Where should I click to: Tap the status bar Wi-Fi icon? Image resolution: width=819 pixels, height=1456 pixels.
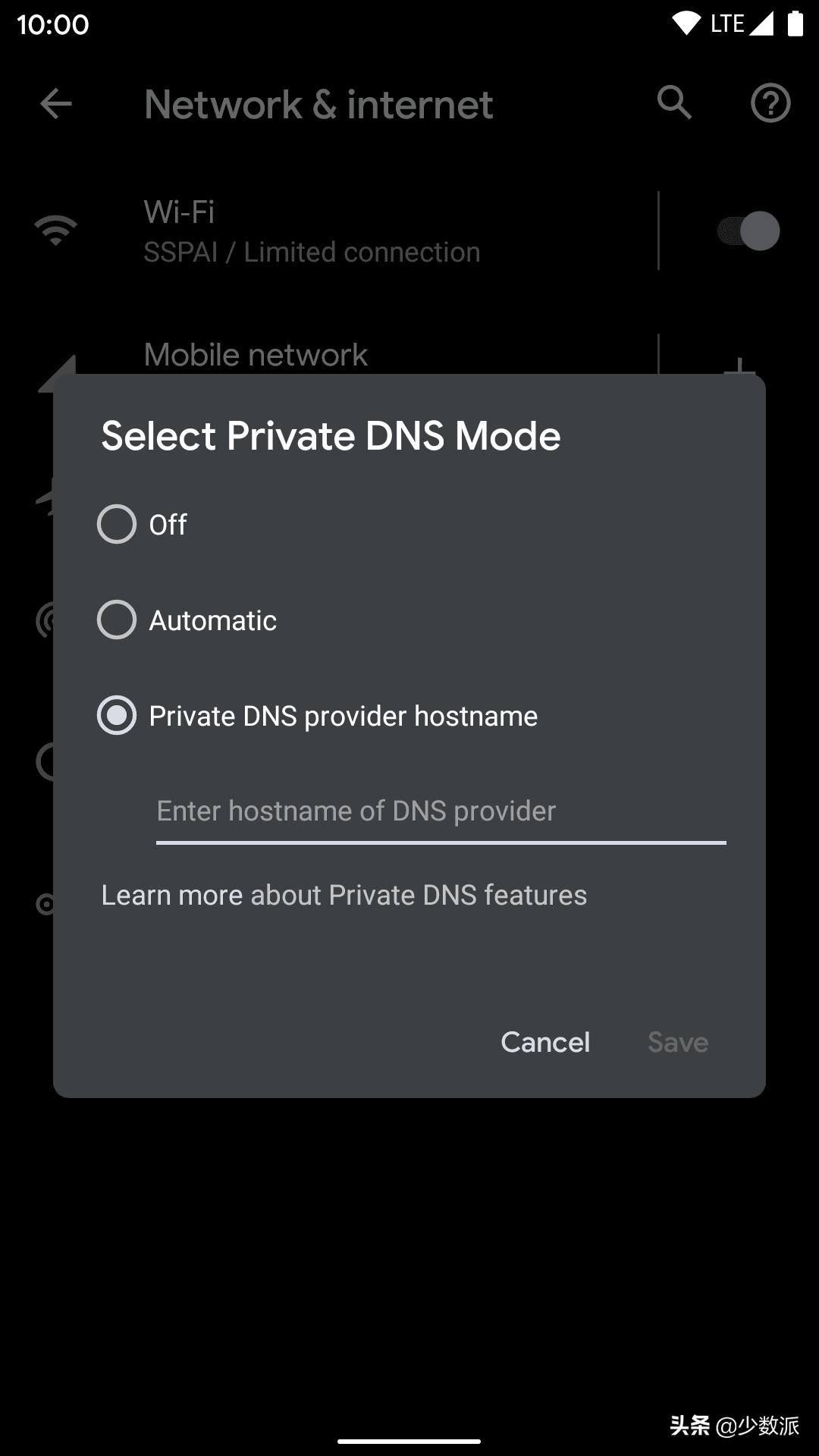(686, 24)
